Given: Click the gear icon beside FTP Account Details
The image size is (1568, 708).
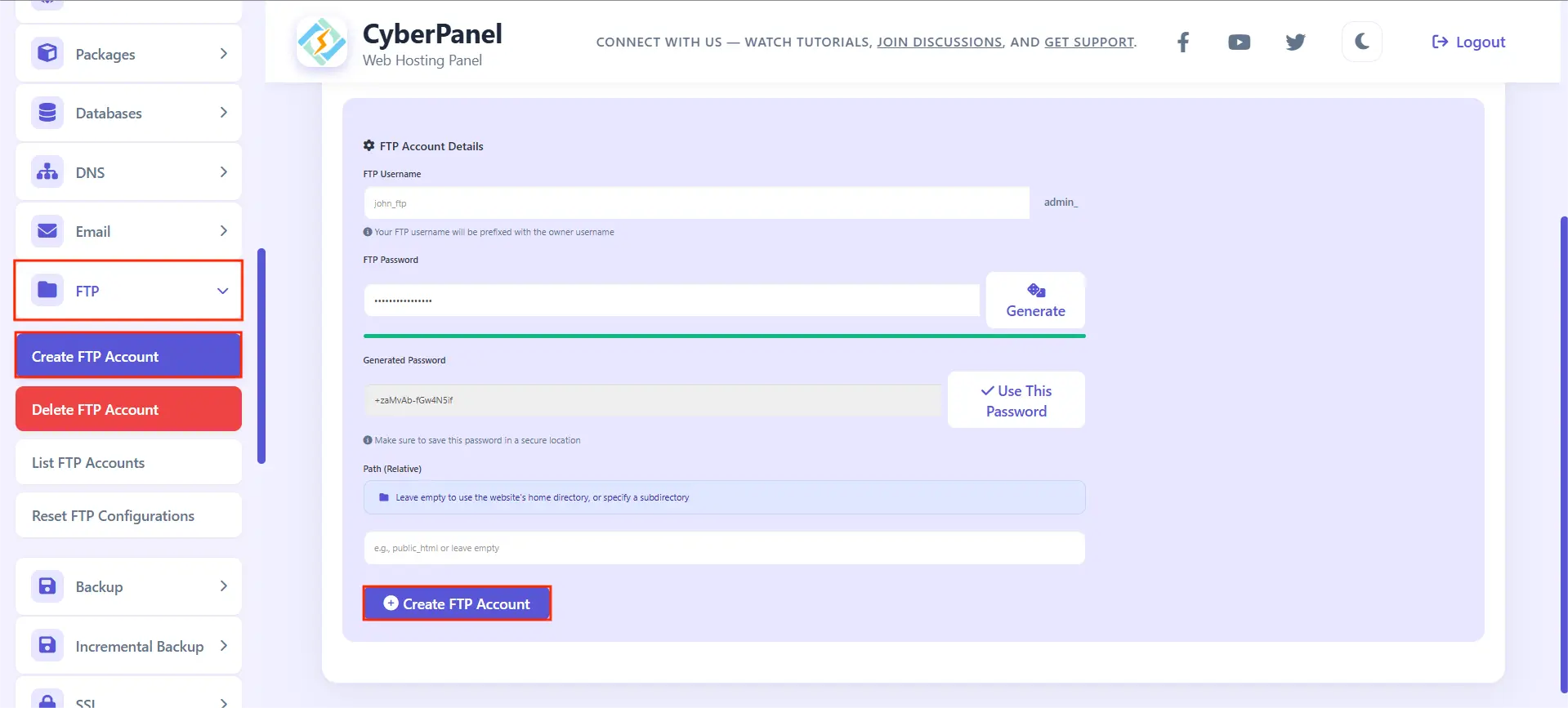Looking at the screenshot, I should tap(369, 145).
